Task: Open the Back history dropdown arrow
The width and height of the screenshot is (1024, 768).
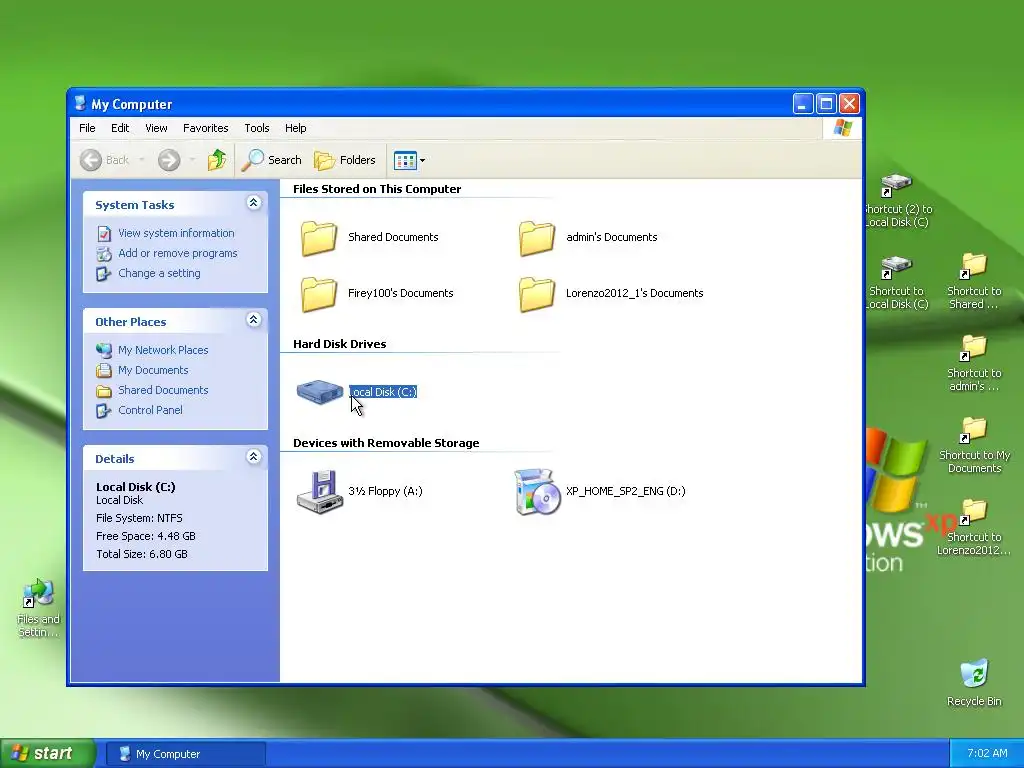Action: click(141, 160)
